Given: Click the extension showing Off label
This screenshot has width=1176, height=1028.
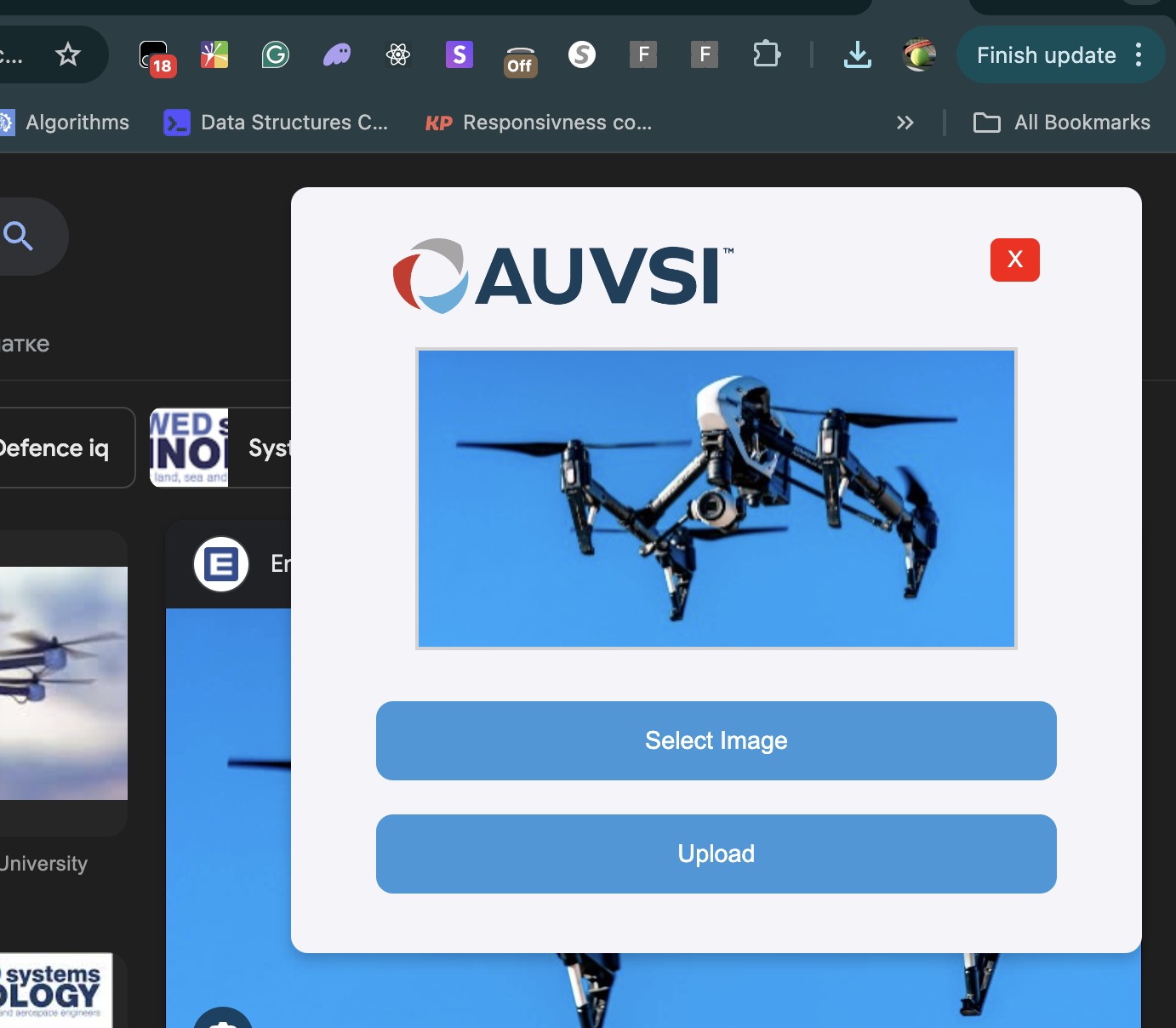Looking at the screenshot, I should click(520, 61).
